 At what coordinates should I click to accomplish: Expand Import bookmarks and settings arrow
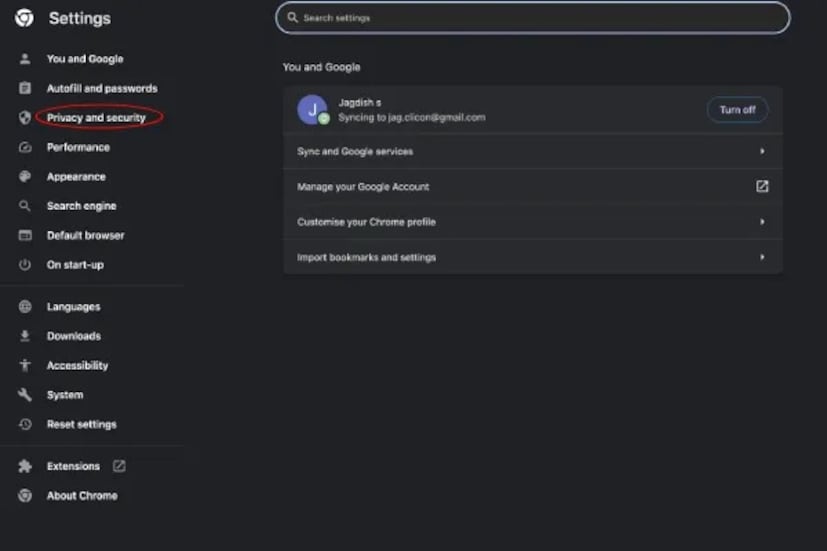tap(762, 257)
